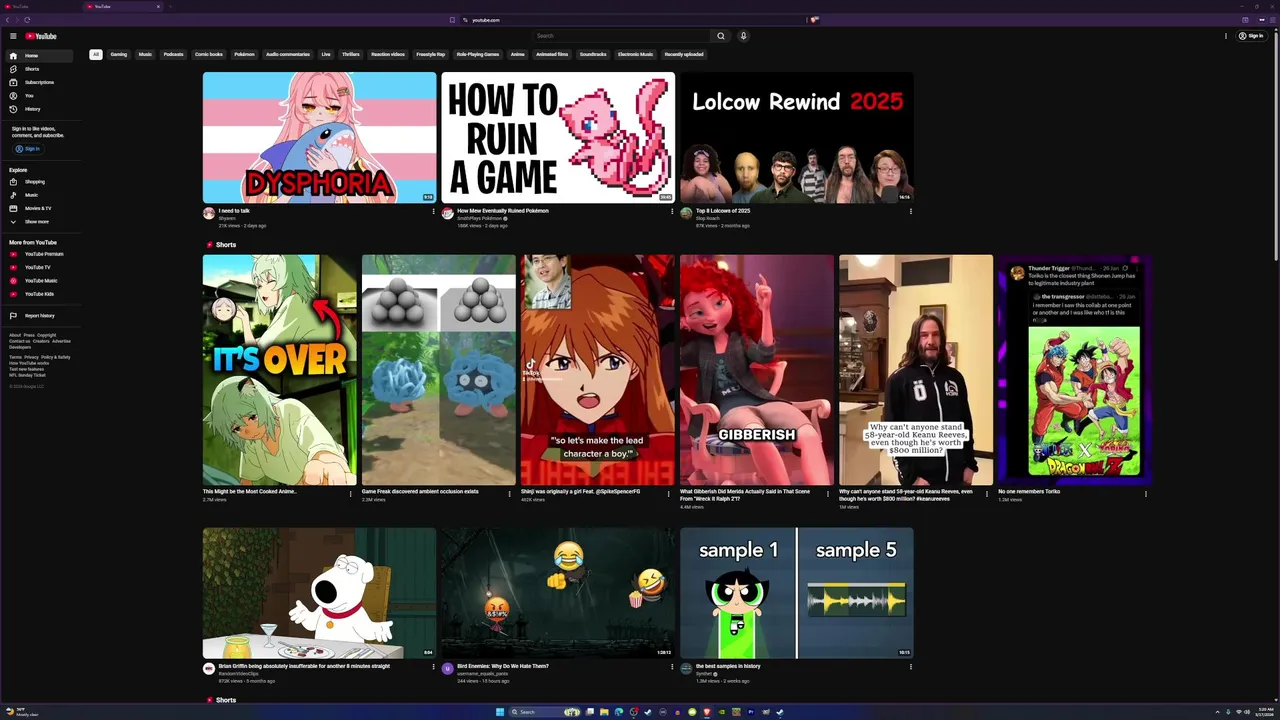The image size is (1280, 720).
Task: Reload the page in browser toolbar
Action: (x=27, y=20)
